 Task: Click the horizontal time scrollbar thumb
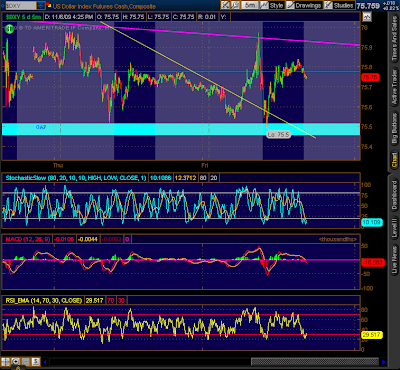tap(315, 362)
